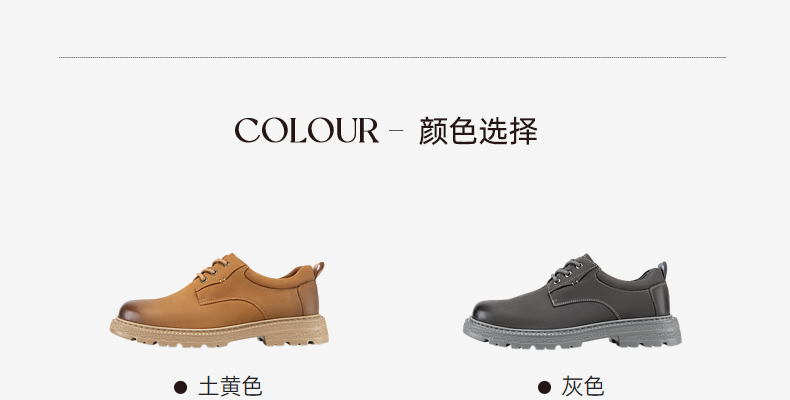Click the brown shoe's darker heel counter panel
Screen dimensions: 790x400
coord(308,299)
